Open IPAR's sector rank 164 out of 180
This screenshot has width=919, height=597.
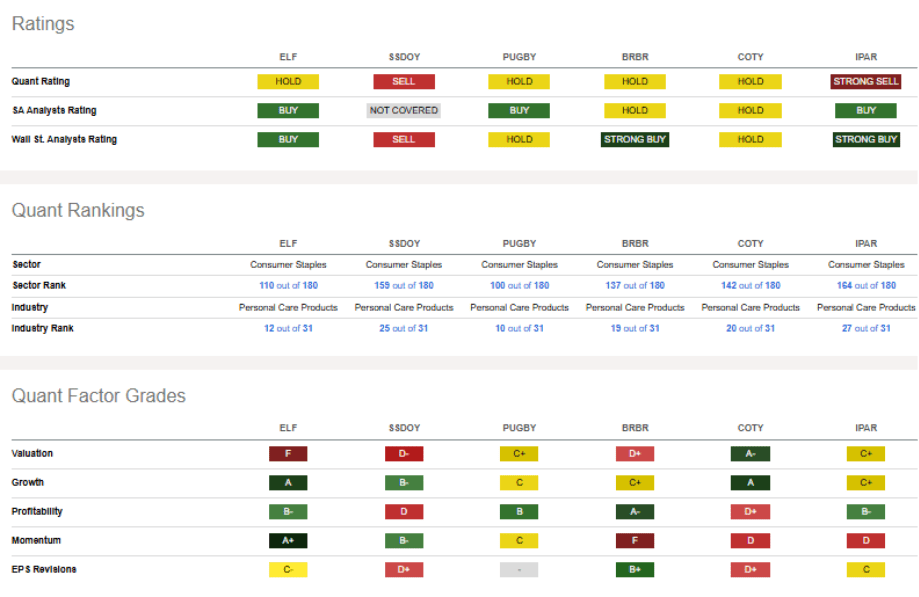coord(866,286)
